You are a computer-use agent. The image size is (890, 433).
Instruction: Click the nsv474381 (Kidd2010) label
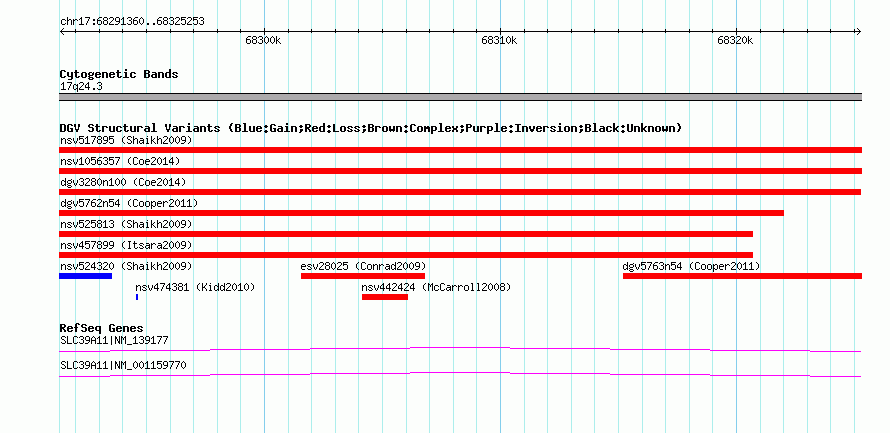coord(195,288)
